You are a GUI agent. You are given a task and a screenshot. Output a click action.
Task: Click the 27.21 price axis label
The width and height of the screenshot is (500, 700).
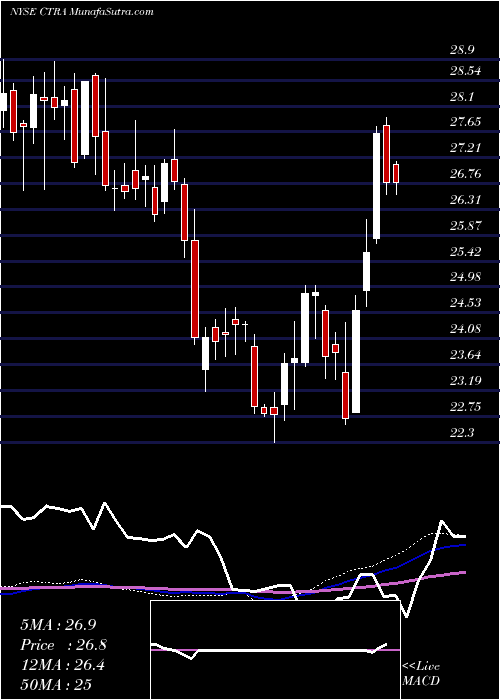[x=466, y=148]
